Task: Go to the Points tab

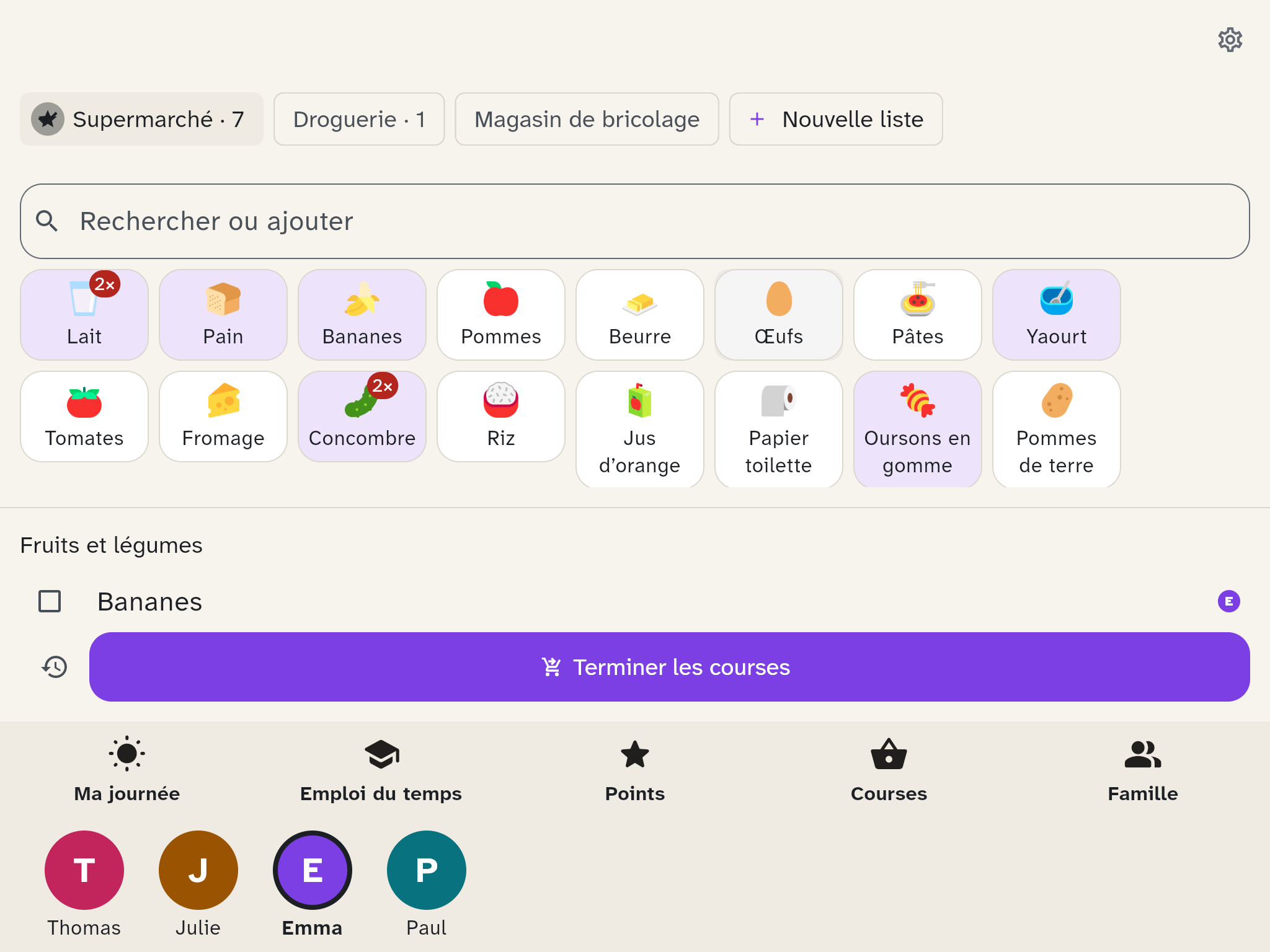Action: 635,770
